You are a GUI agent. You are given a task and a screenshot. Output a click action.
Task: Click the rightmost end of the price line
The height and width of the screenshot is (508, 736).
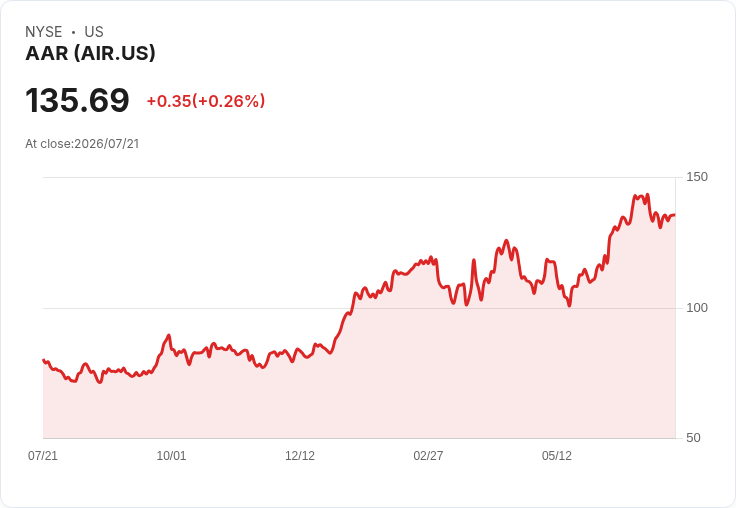click(675, 215)
